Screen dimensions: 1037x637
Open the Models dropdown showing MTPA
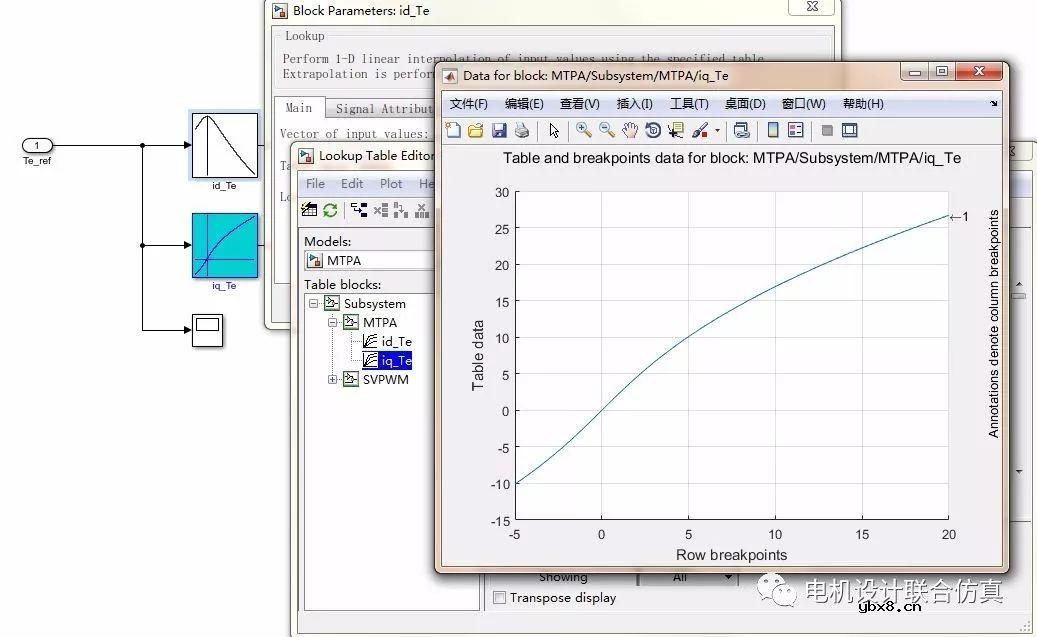[x=370, y=260]
